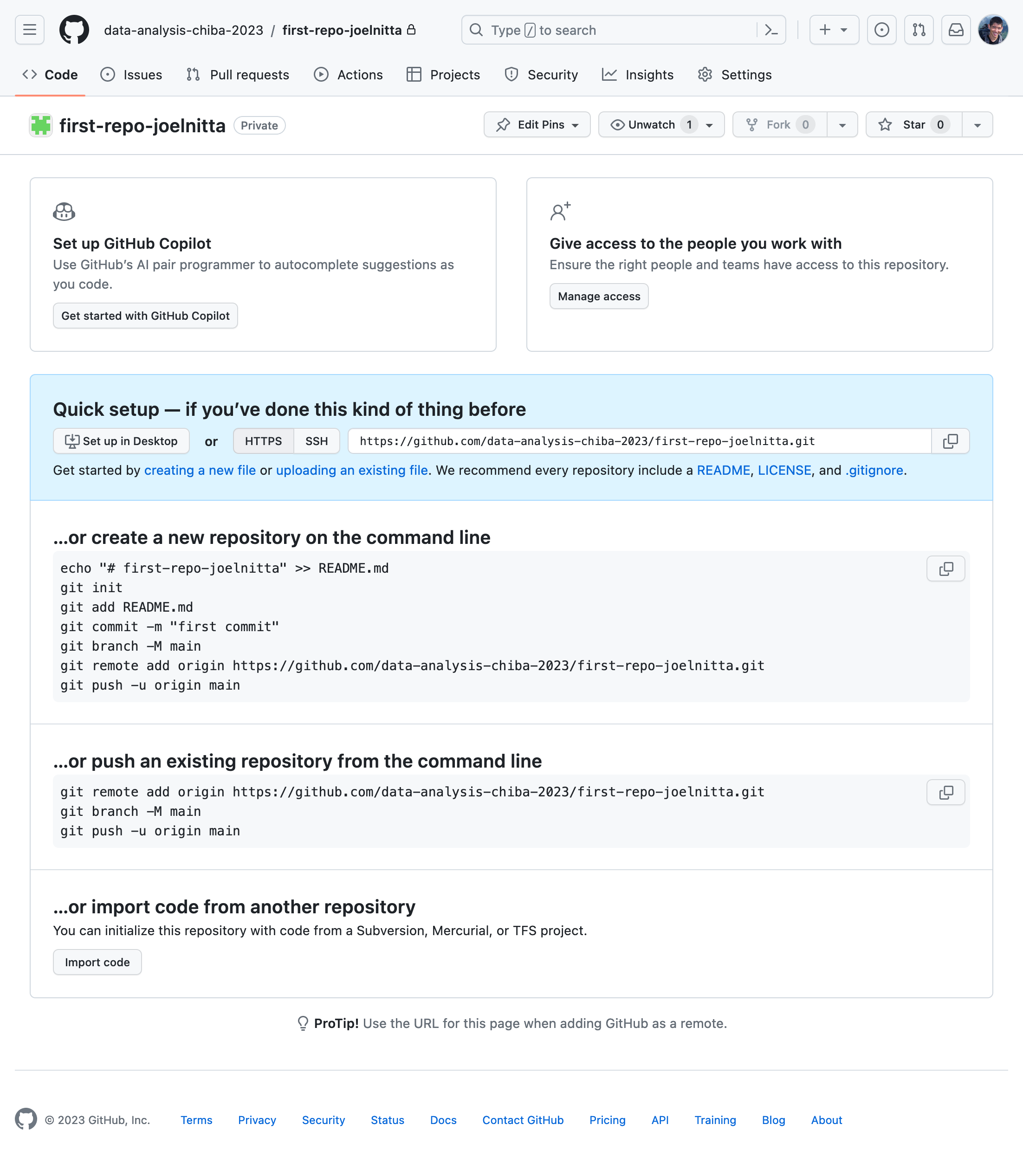1023x1176 pixels.
Task: Go to the repository Settings tab
Action: (735, 75)
